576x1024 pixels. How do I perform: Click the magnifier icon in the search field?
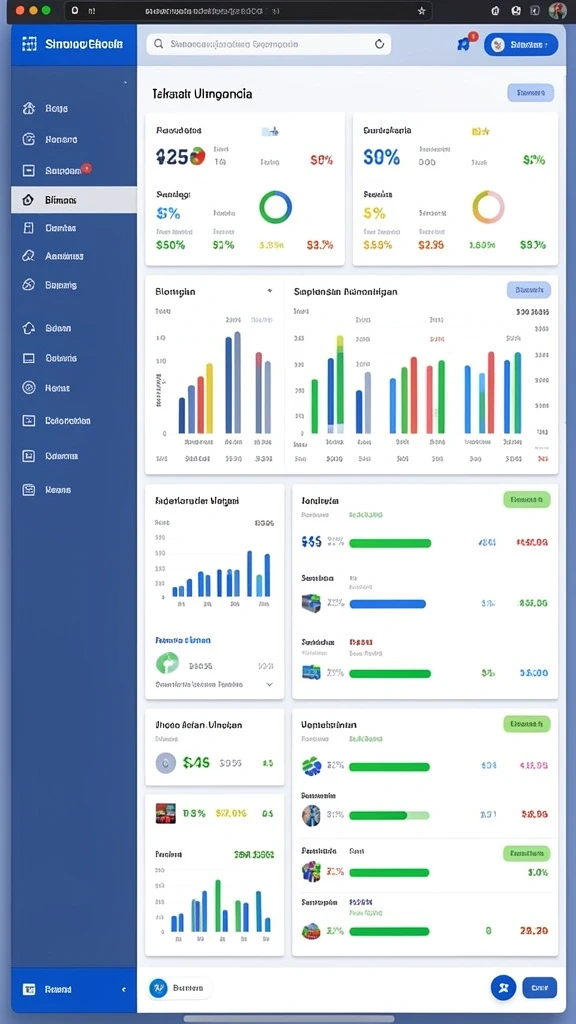click(159, 44)
